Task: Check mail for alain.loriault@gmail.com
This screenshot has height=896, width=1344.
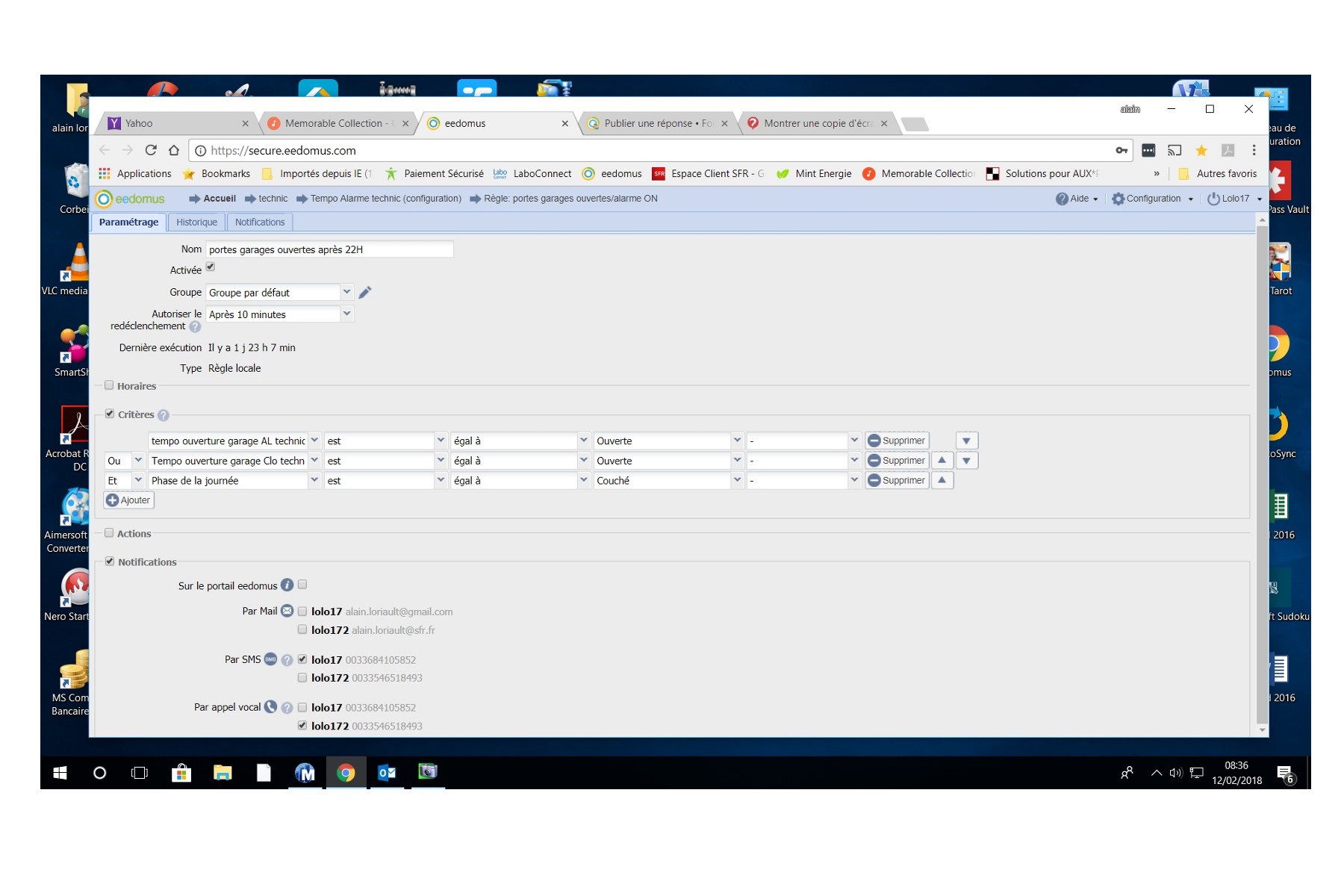Action: click(302, 611)
